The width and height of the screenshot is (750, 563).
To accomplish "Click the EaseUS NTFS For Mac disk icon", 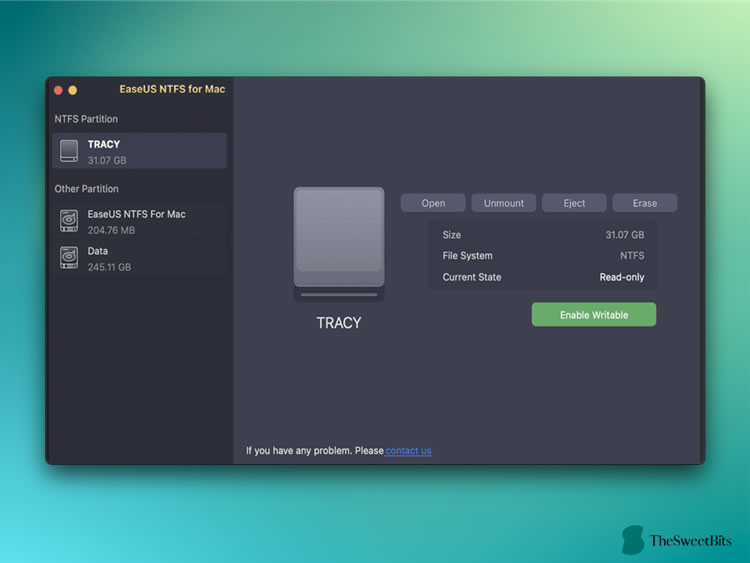I will tap(69, 221).
